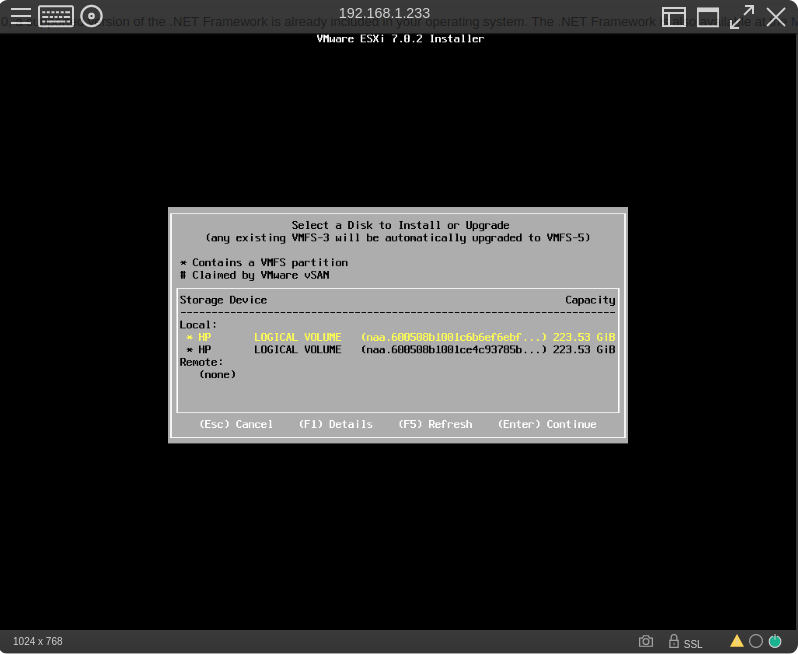The image size is (798, 654).
Task: Click the UID circle indicator
Action: [x=756, y=641]
